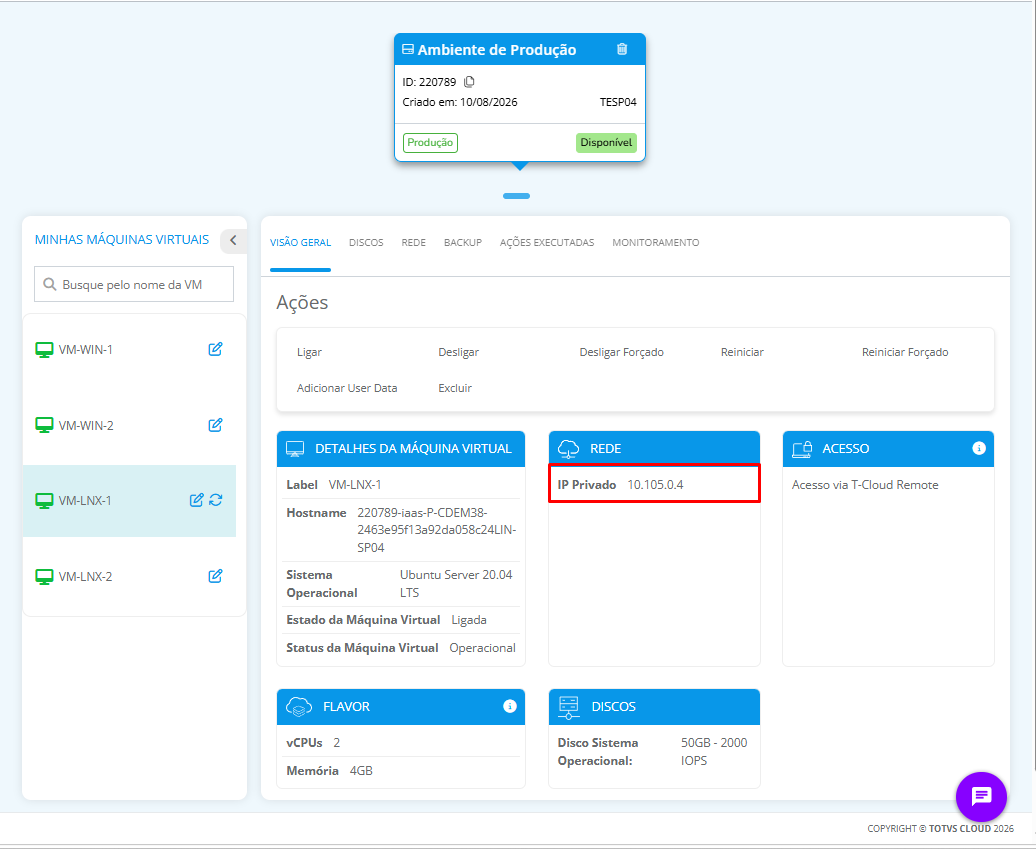Refresh VM-LNX-1 status icon
The width and height of the screenshot is (1036, 849).
point(215,500)
